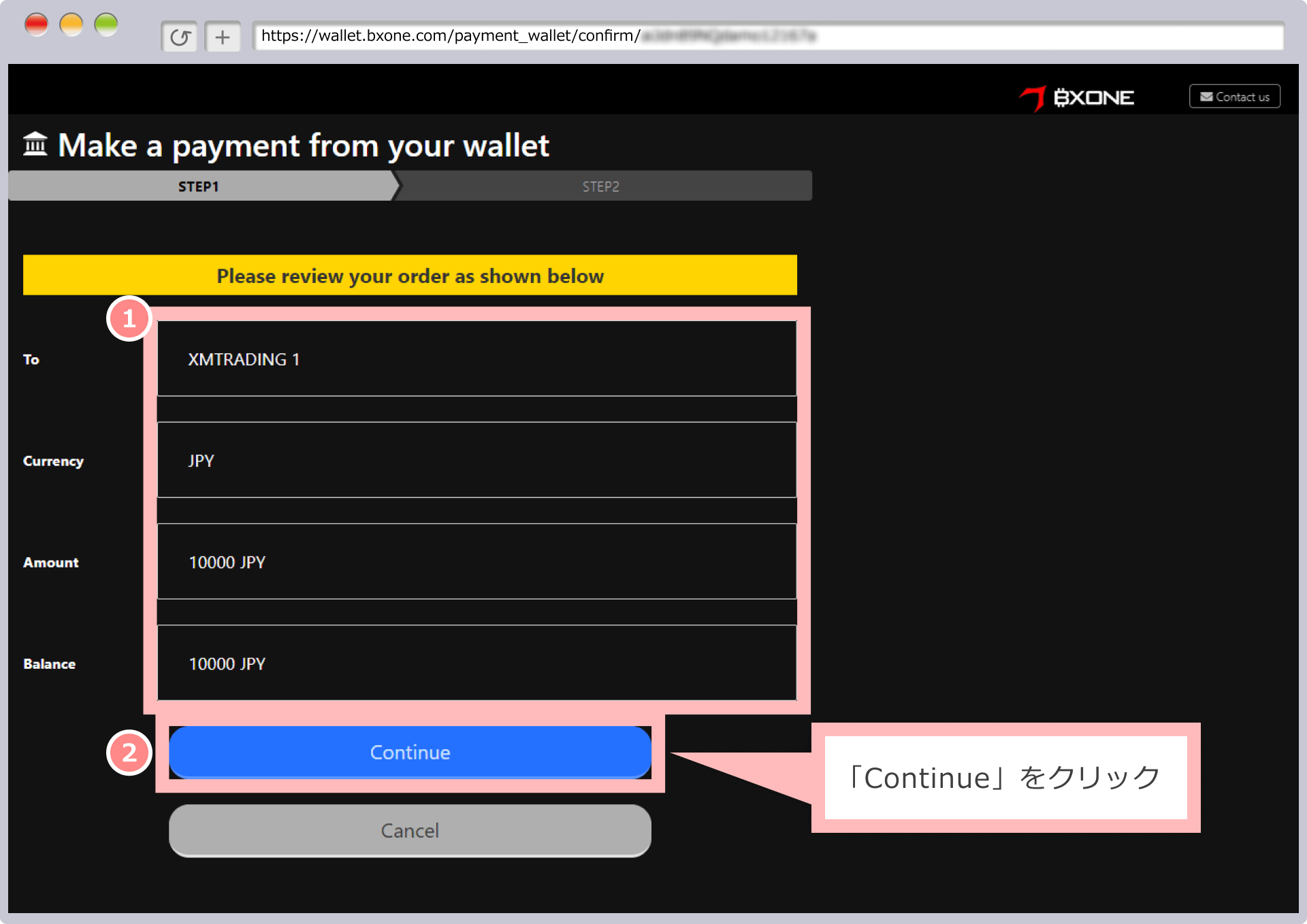Switch to the STEP2 tab
Screen dimensions: 1307x924
(x=601, y=186)
